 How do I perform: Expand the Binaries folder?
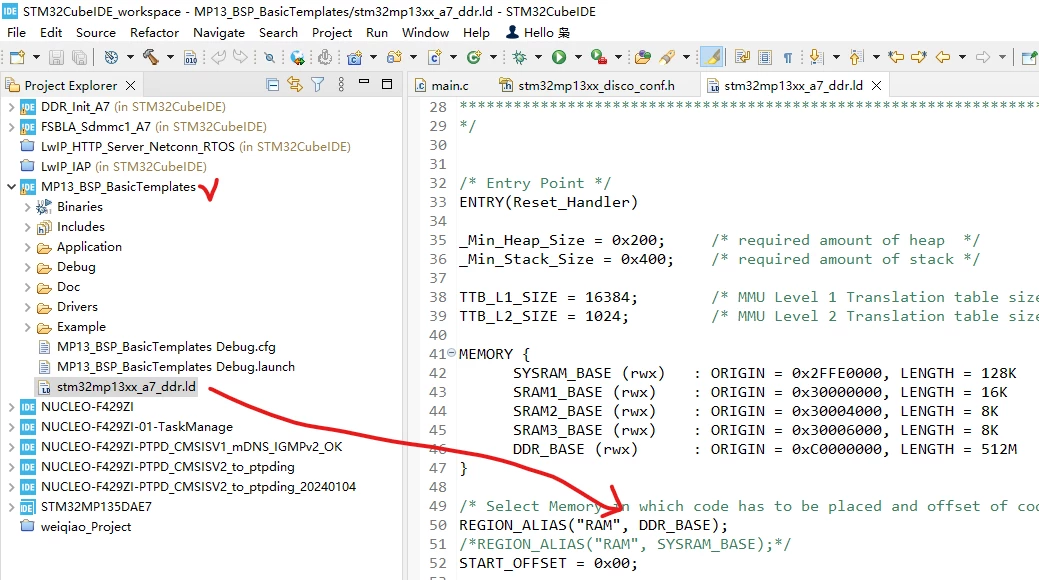pyautogui.click(x=27, y=207)
